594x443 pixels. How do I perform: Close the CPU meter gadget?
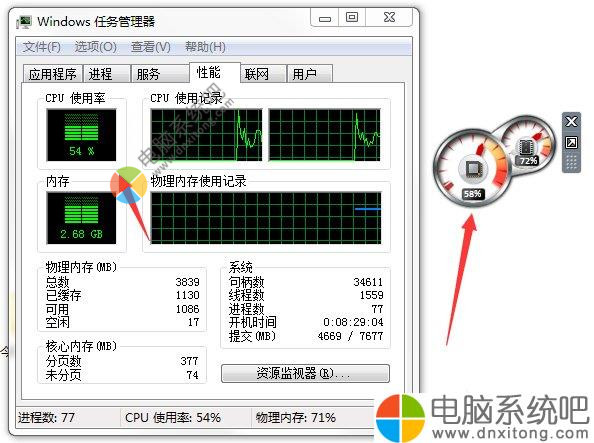(x=571, y=122)
